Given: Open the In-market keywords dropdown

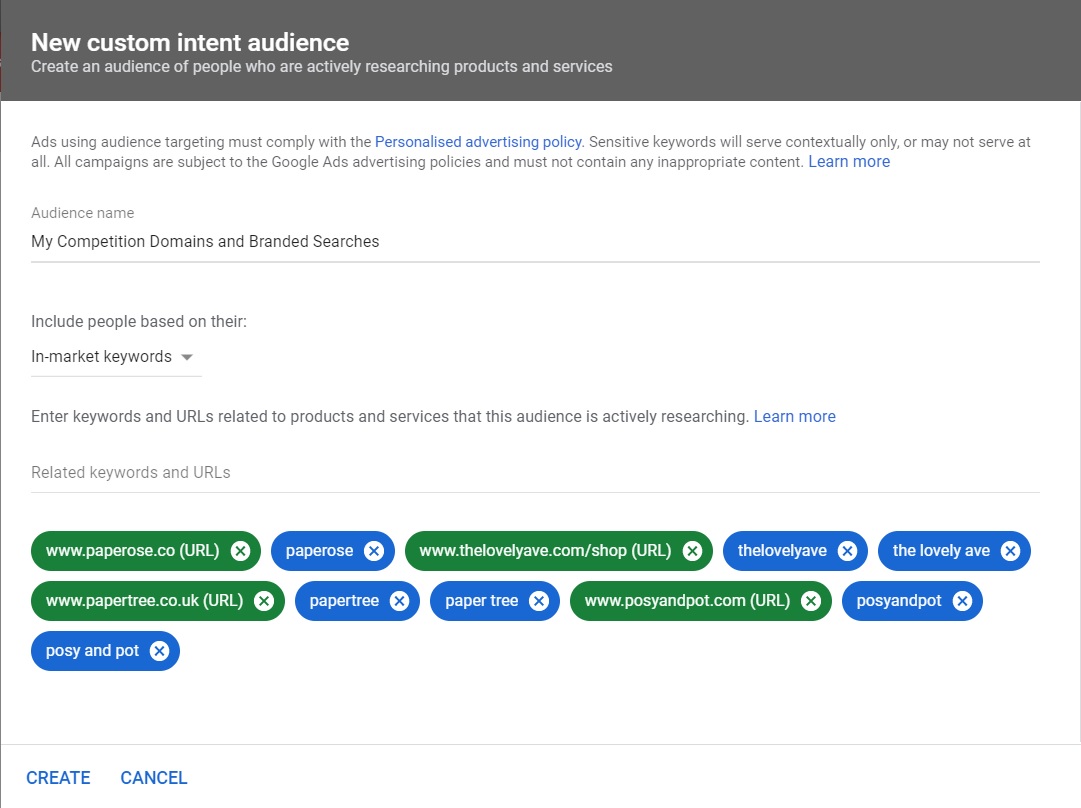Looking at the screenshot, I should click(x=116, y=357).
